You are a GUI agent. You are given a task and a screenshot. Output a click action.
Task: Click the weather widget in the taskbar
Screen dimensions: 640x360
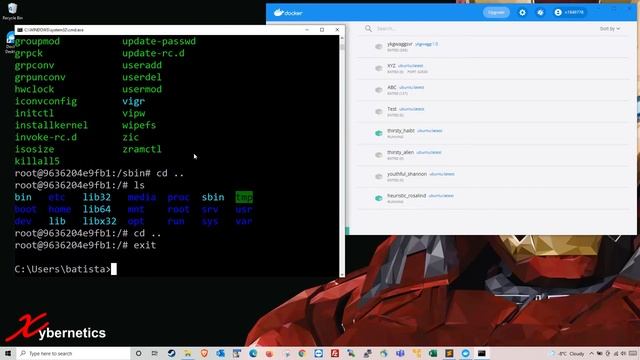coord(567,353)
